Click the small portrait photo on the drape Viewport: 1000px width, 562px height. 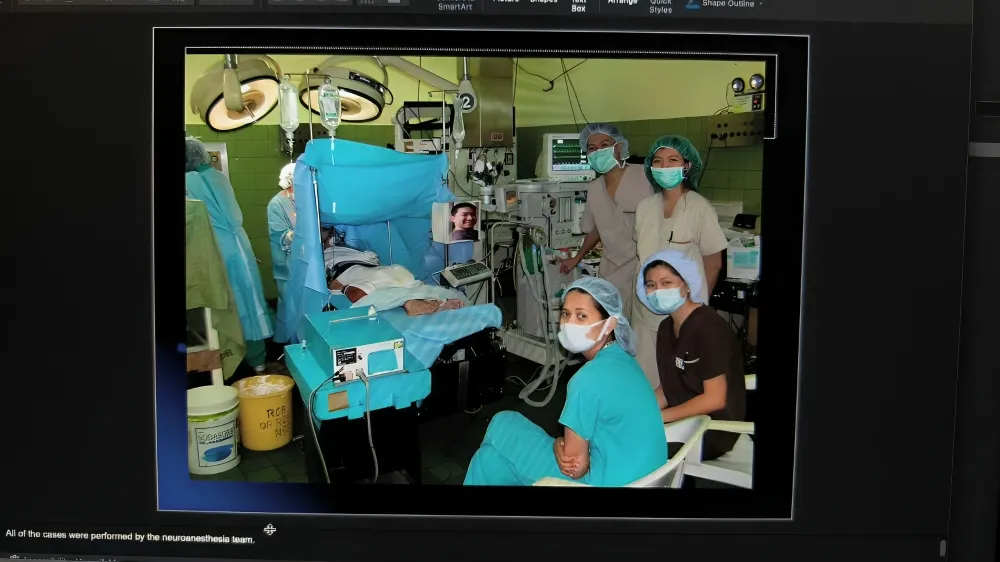(x=464, y=221)
